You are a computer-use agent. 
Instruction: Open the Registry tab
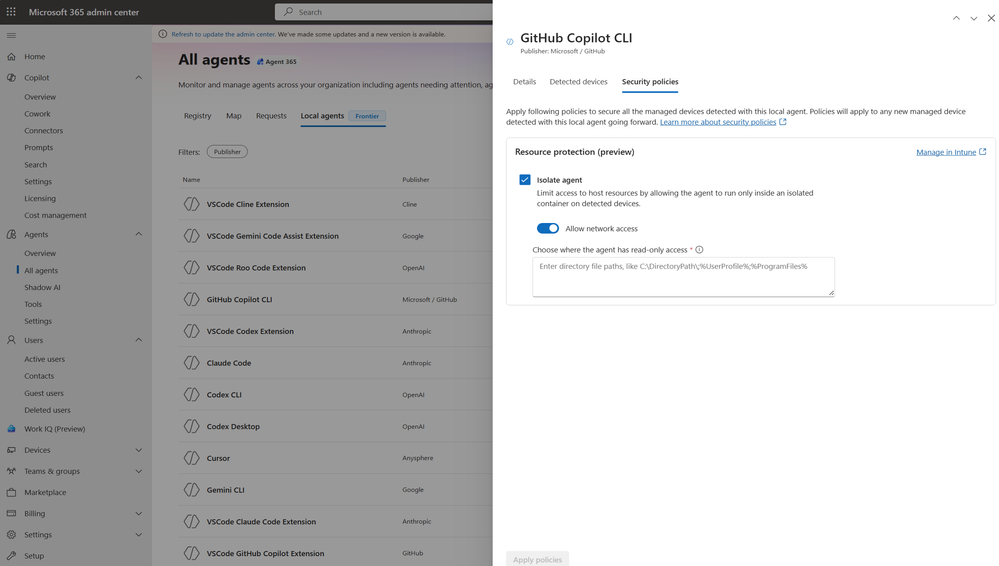pos(198,116)
